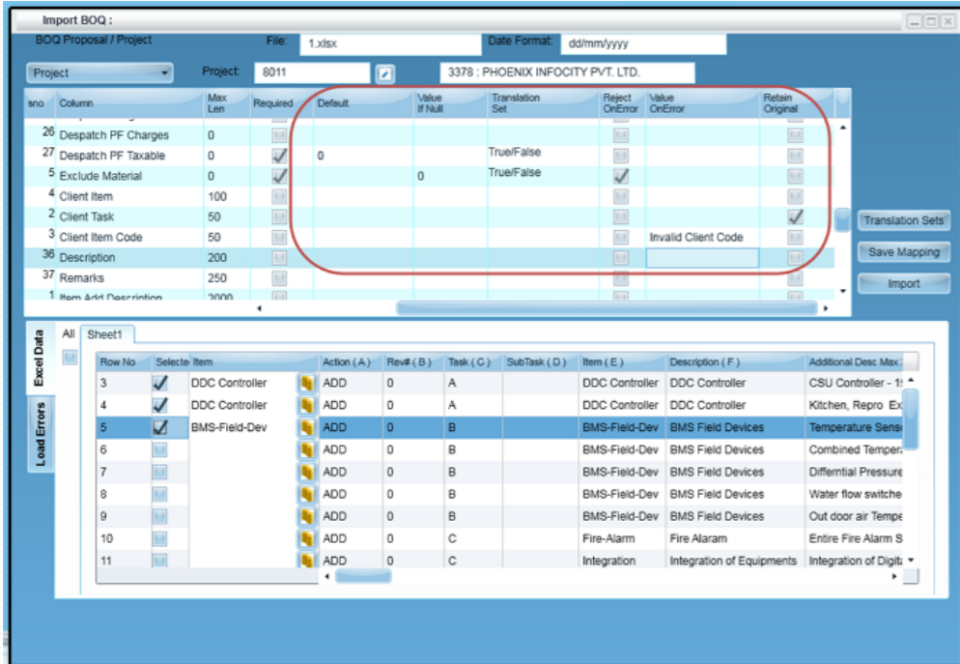The image size is (960, 664).
Task: Click the Save Mapping button
Action: 904,252
